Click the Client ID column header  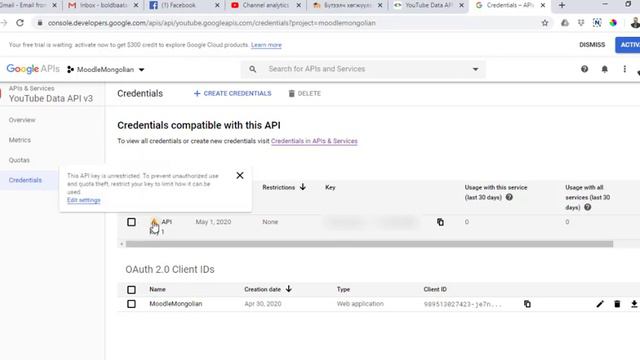click(435, 289)
